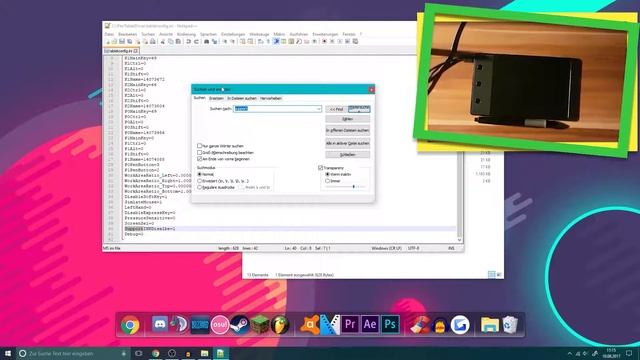This screenshot has height=360, width=640.
Task: Open Avast antivirus from the dock
Action: pos(310,325)
